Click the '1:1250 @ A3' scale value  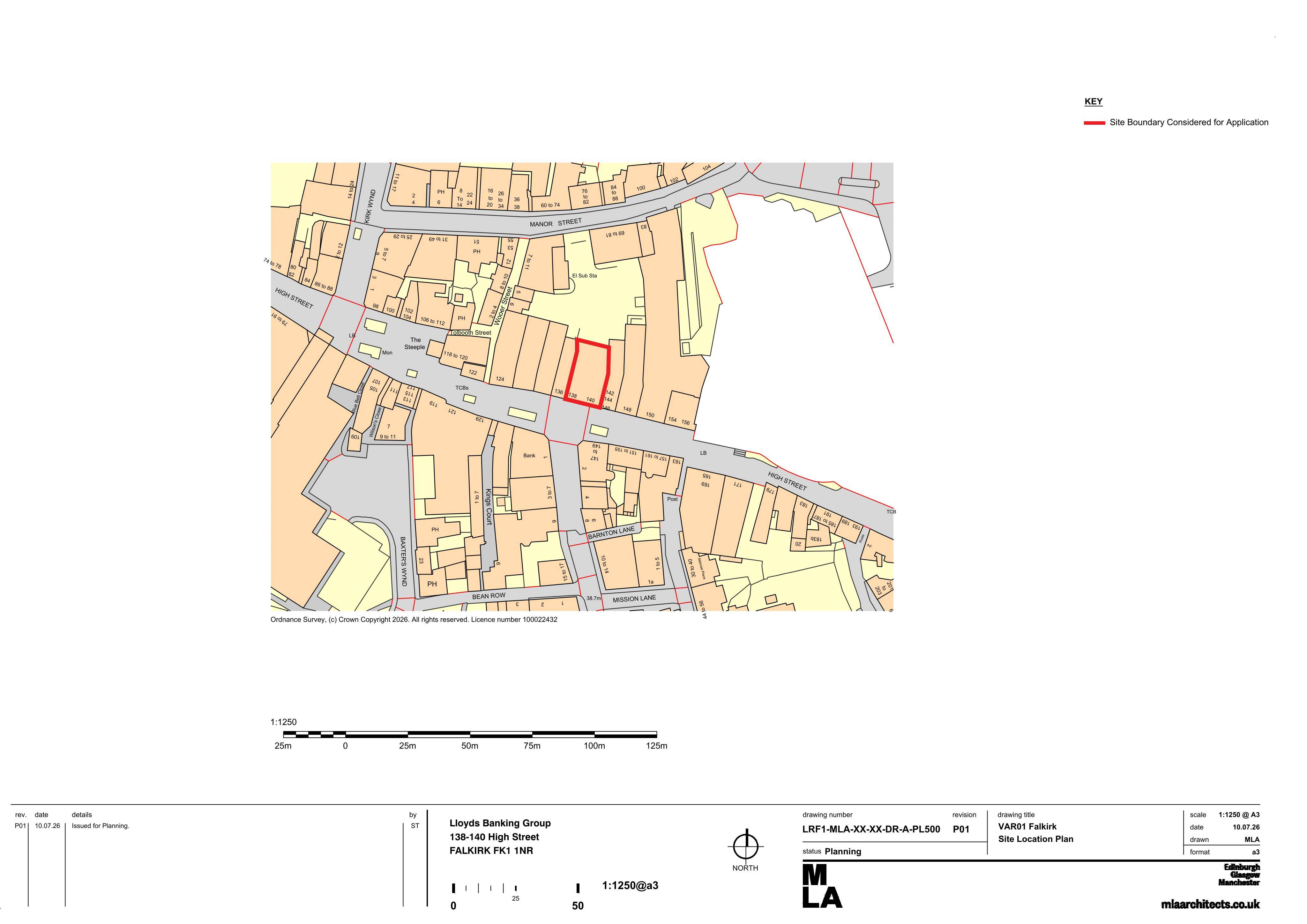pyautogui.click(x=1239, y=815)
